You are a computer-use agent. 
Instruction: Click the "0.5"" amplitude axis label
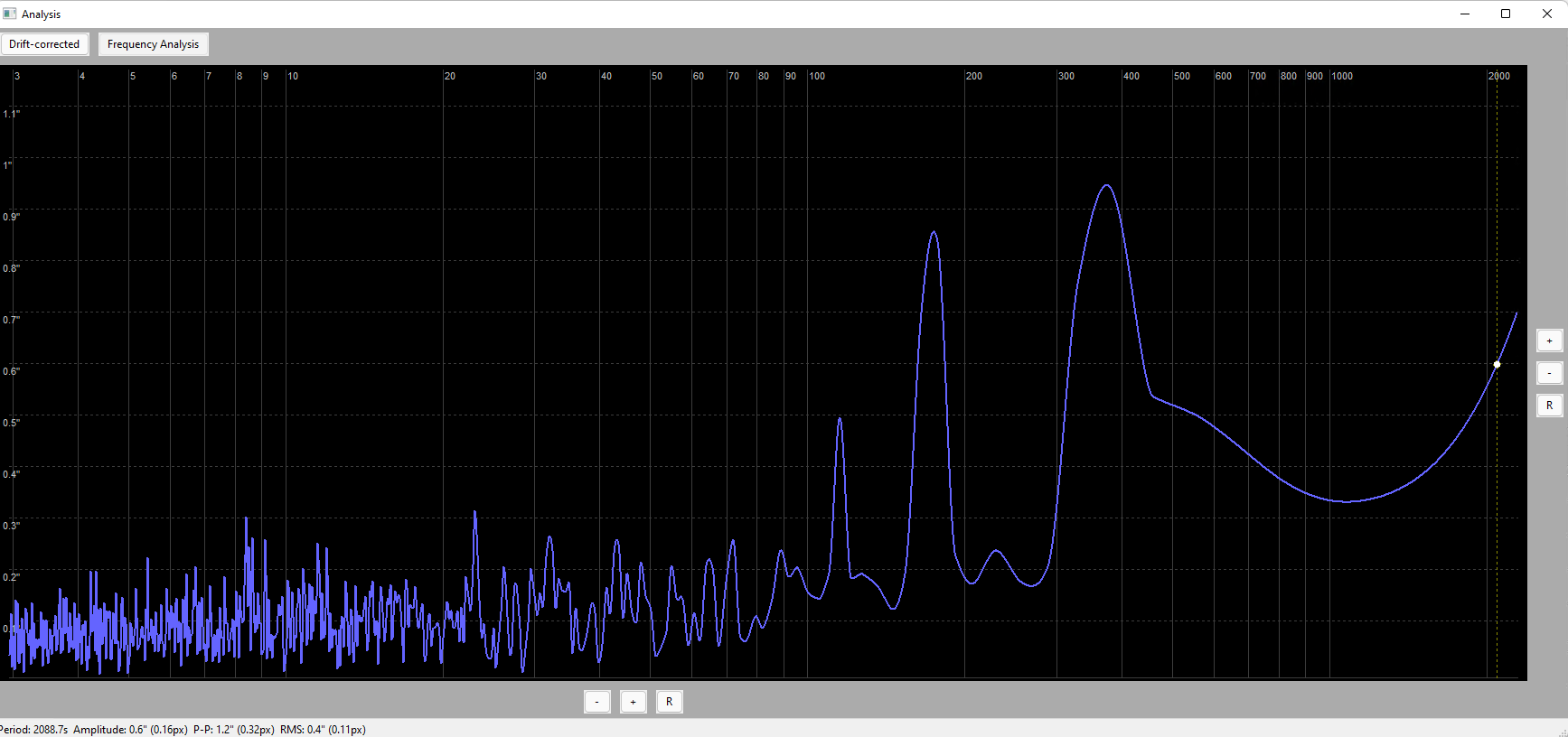11,423
